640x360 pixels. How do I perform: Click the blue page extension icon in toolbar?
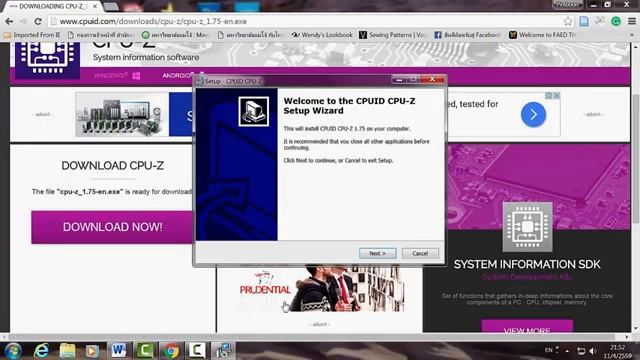click(584, 21)
